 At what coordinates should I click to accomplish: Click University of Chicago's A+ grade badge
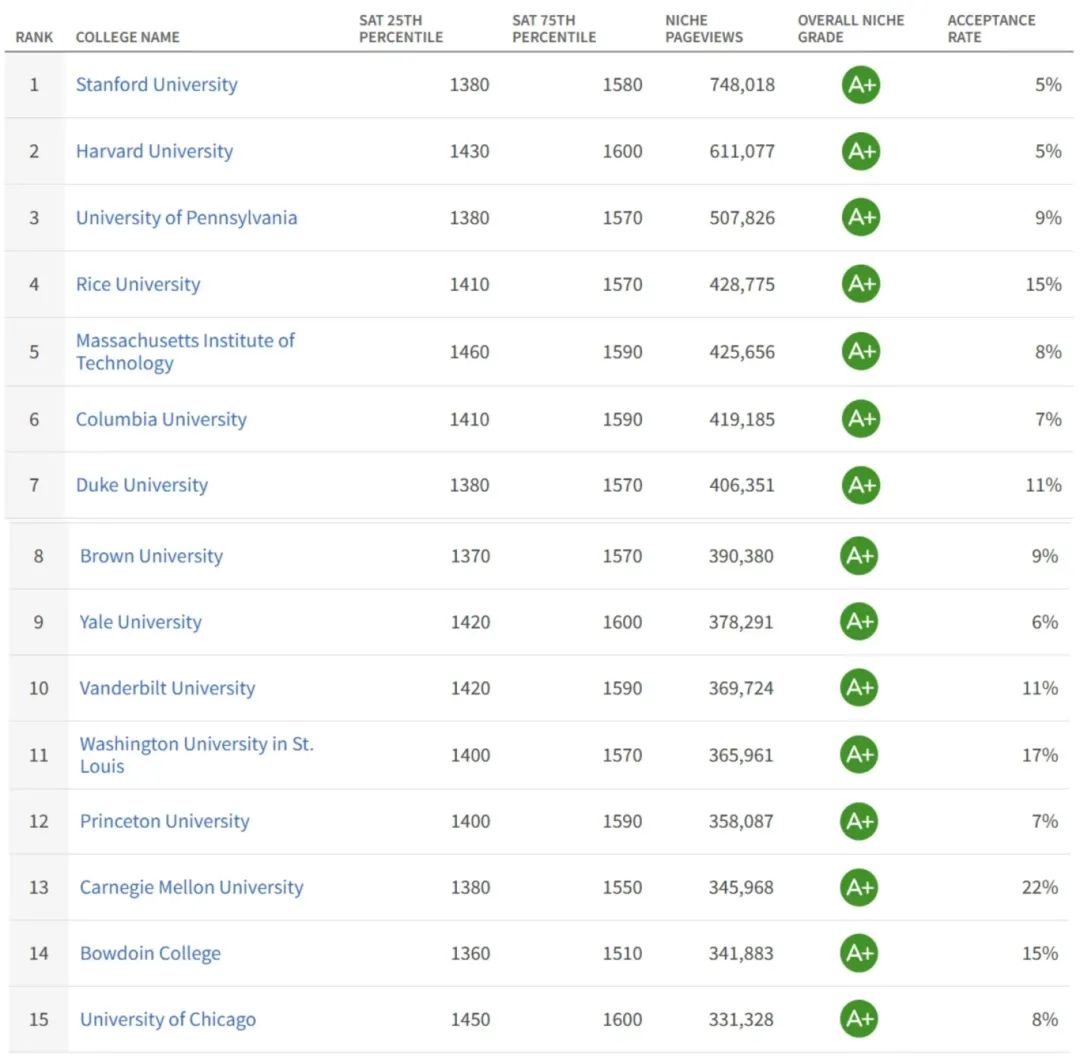pyautogui.click(x=859, y=1019)
